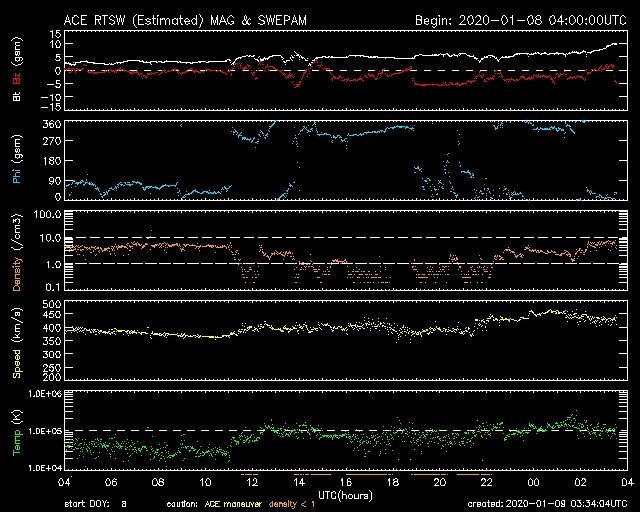
Task: Click the orange density < 1 caution legend
Action: click(292, 503)
